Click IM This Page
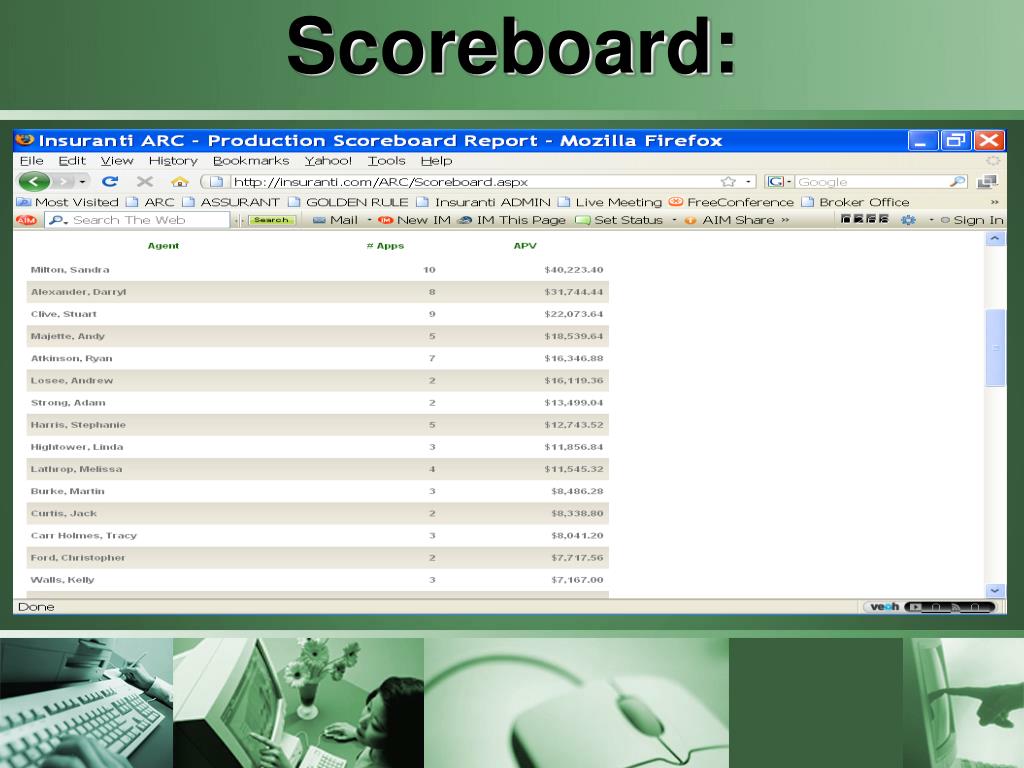This screenshot has height=768, width=1024. pyautogui.click(x=512, y=220)
